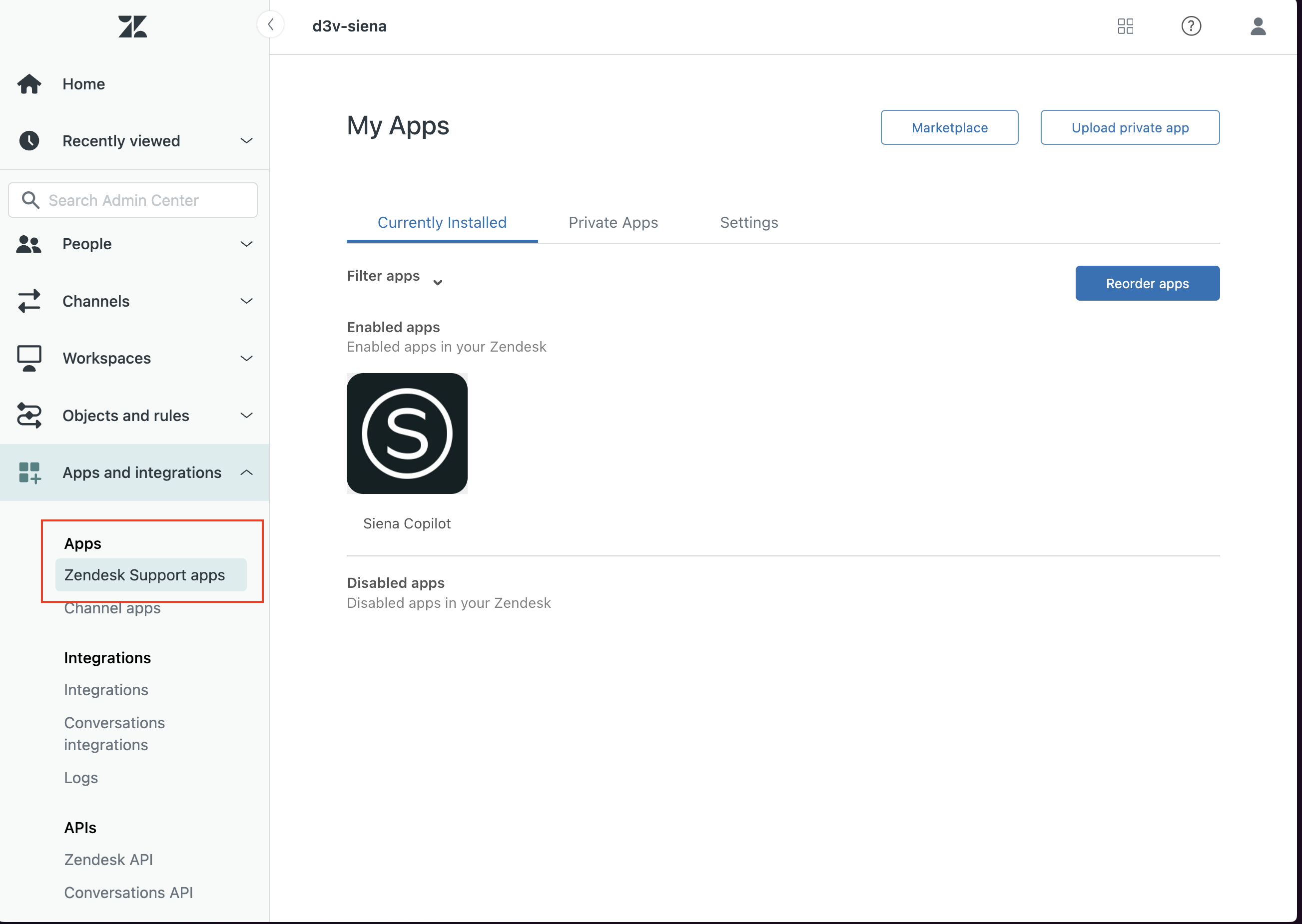Image resolution: width=1302 pixels, height=924 pixels.
Task: Select Zendesk Support apps
Action: [x=151, y=575]
